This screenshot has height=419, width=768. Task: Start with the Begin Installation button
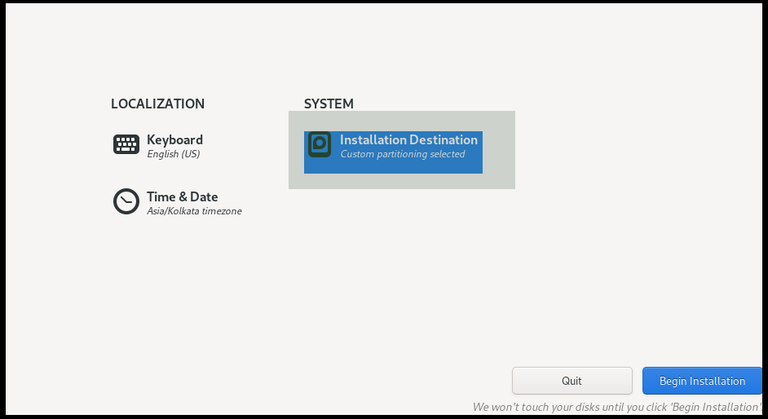click(702, 381)
